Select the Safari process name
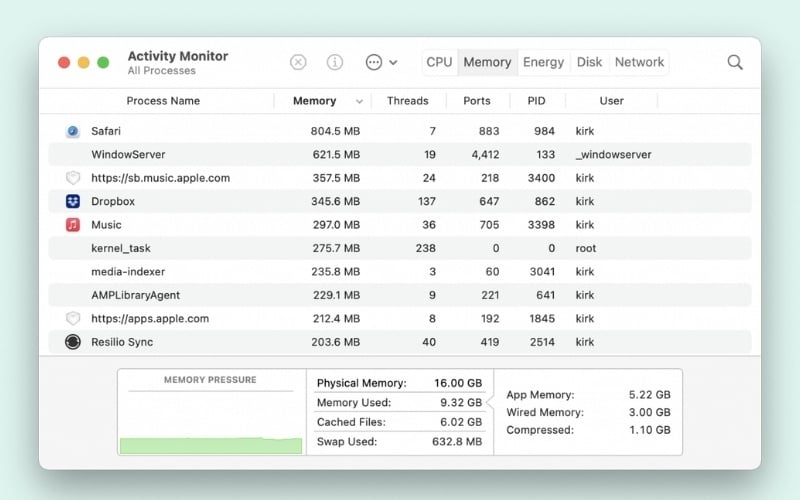This screenshot has width=800, height=500. click(106, 131)
